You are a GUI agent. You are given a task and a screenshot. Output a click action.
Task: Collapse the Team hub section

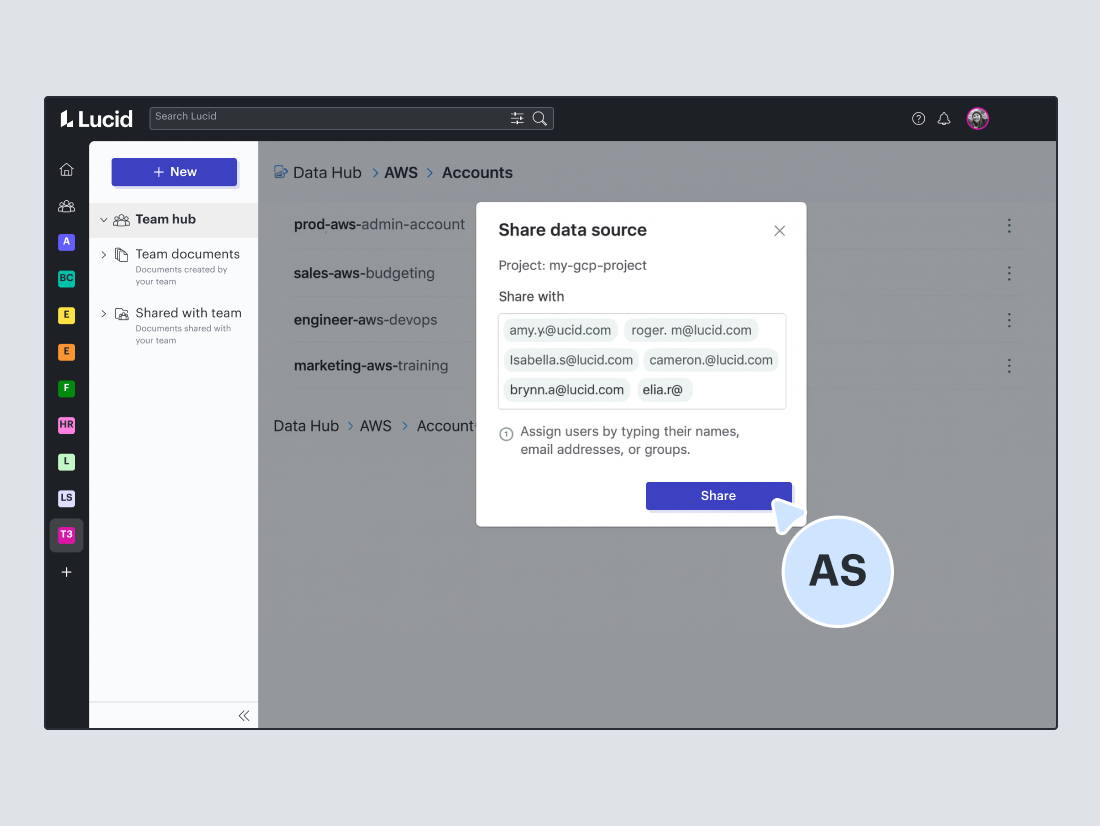pos(103,220)
